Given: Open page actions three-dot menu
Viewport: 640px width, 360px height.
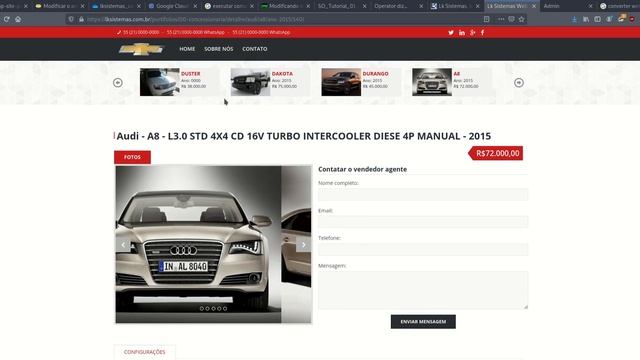Looking at the screenshot, I should (x=501, y=19).
